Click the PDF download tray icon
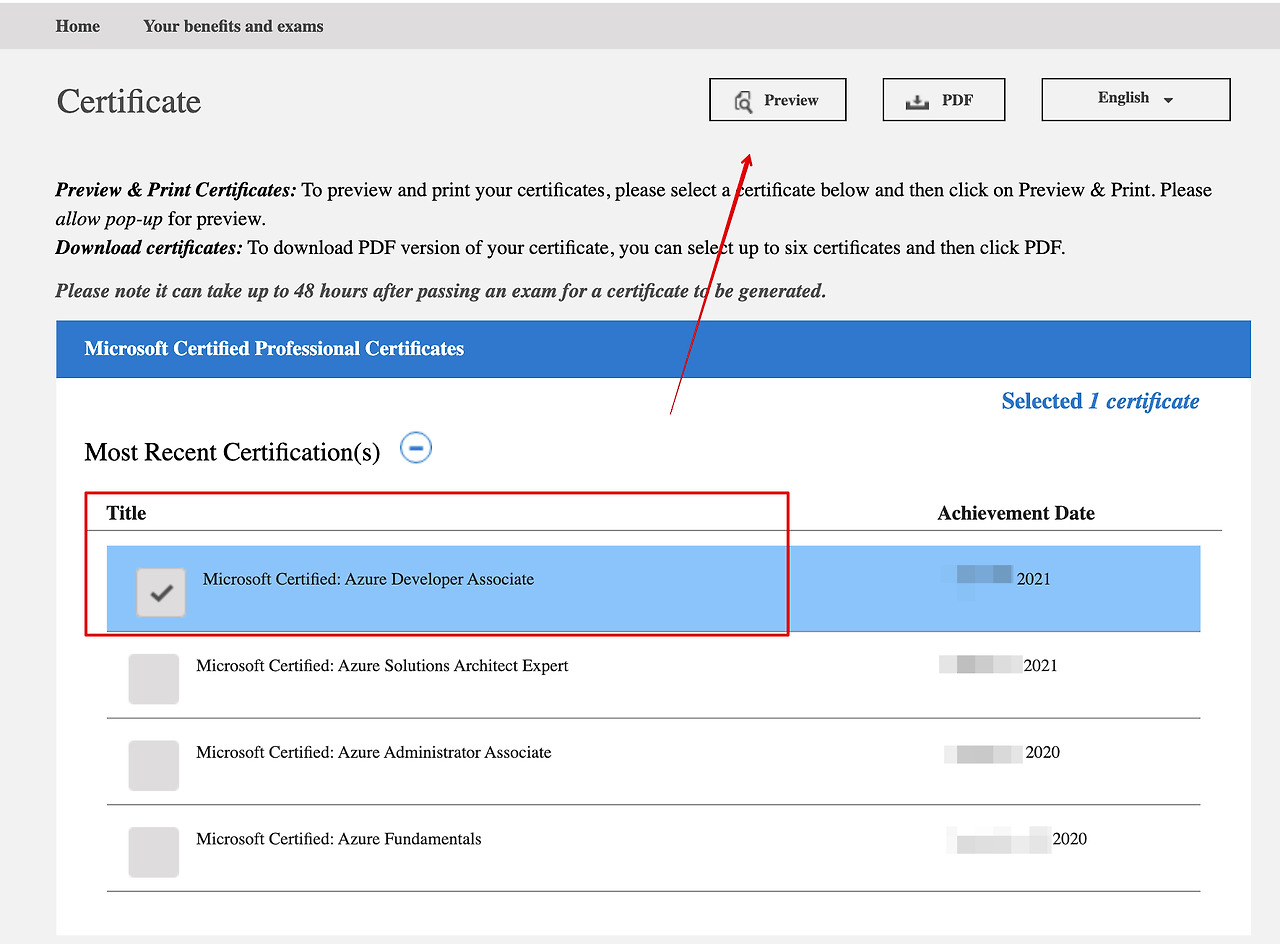The height and width of the screenshot is (944, 1280). [x=917, y=101]
